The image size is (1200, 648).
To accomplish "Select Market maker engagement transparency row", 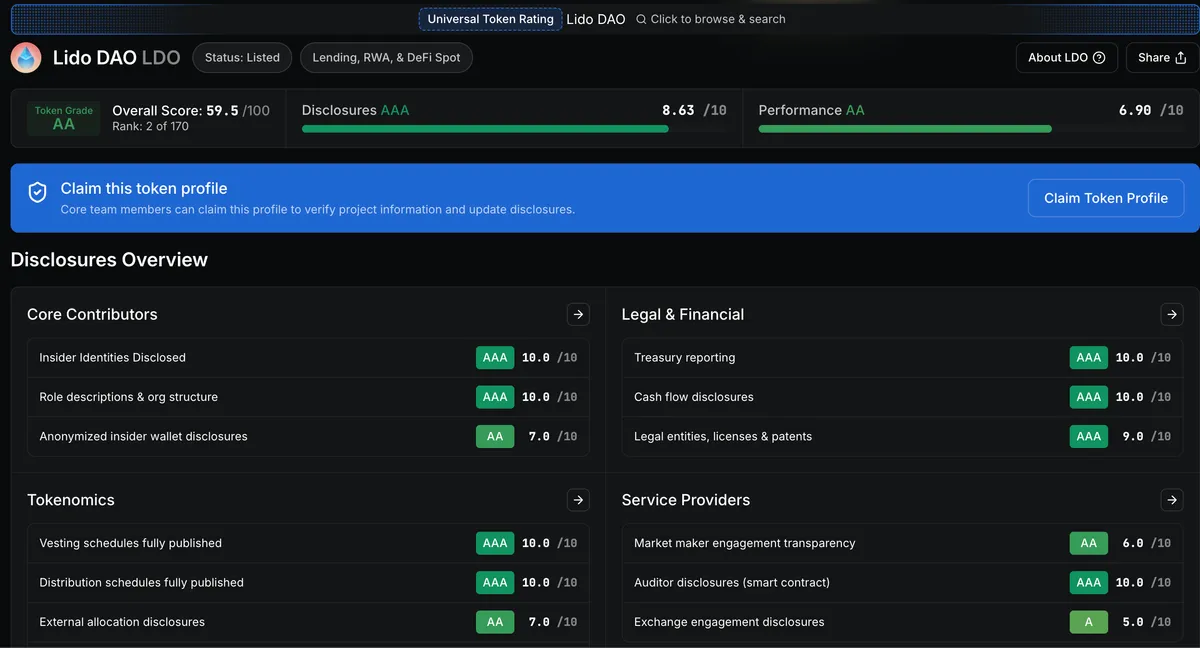I will click(x=902, y=543).
